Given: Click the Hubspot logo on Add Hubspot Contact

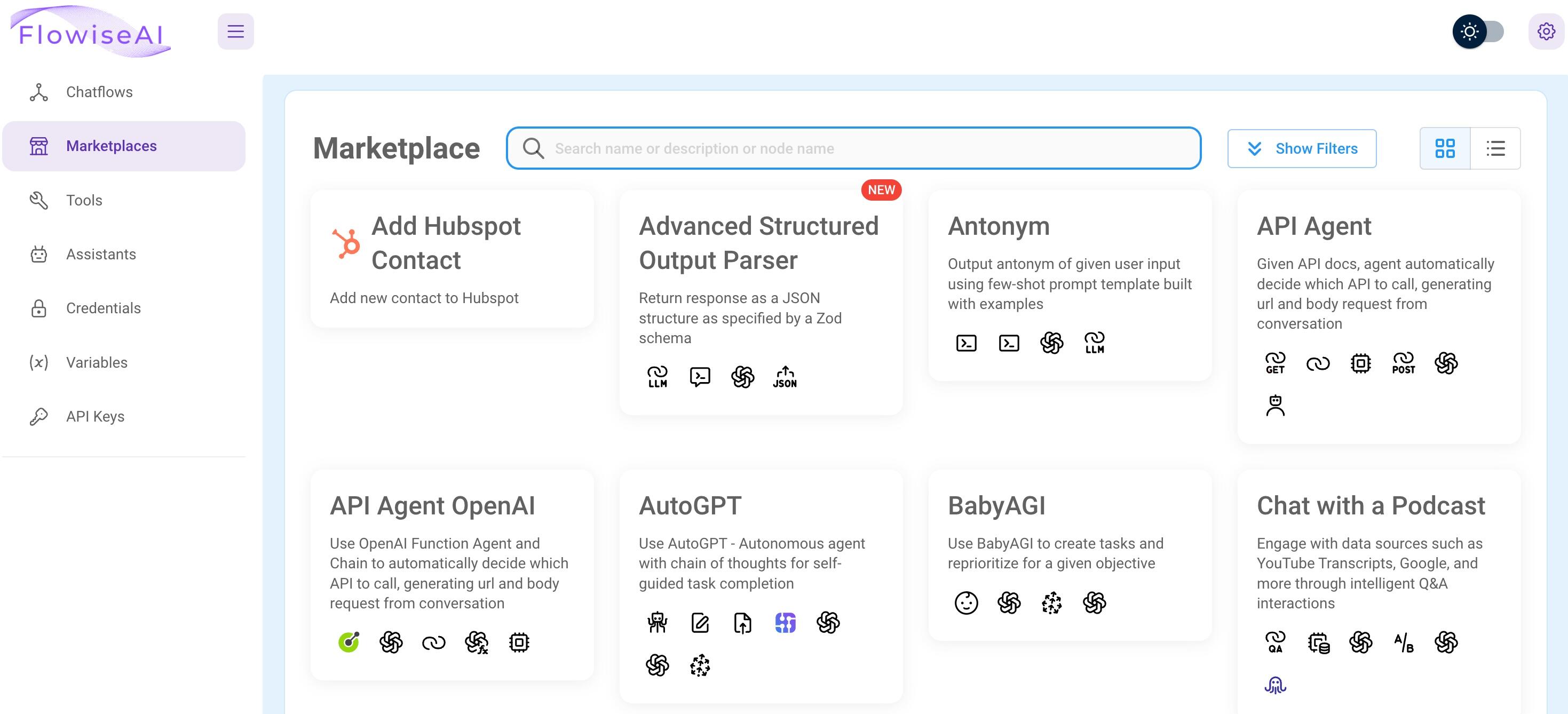Looking at the screenshot, I should (x=346, y=243).
